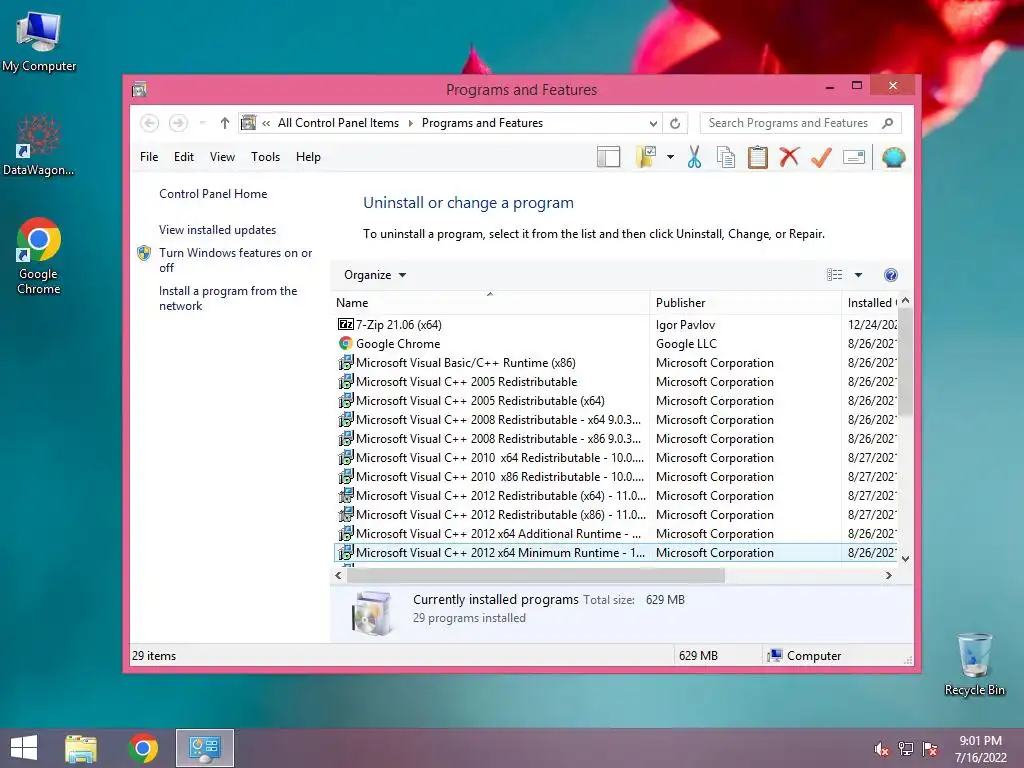This screenshot has width=1024, height=768.
Task: Click the Paste clipboard toolbar icon
Action: [x=758, y=157]
